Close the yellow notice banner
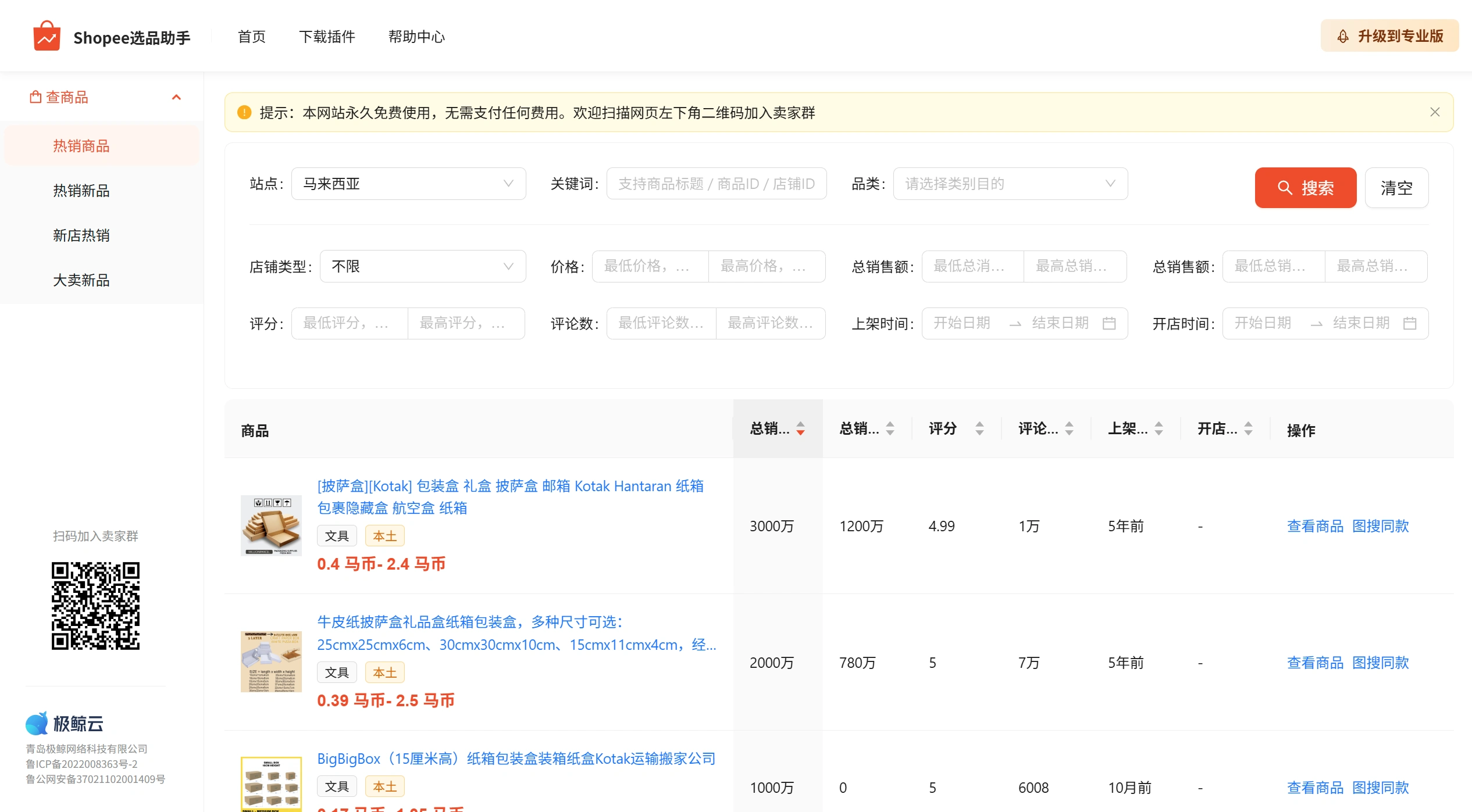This screenshot has width=1472, height=812. (x=1435, y=112)
